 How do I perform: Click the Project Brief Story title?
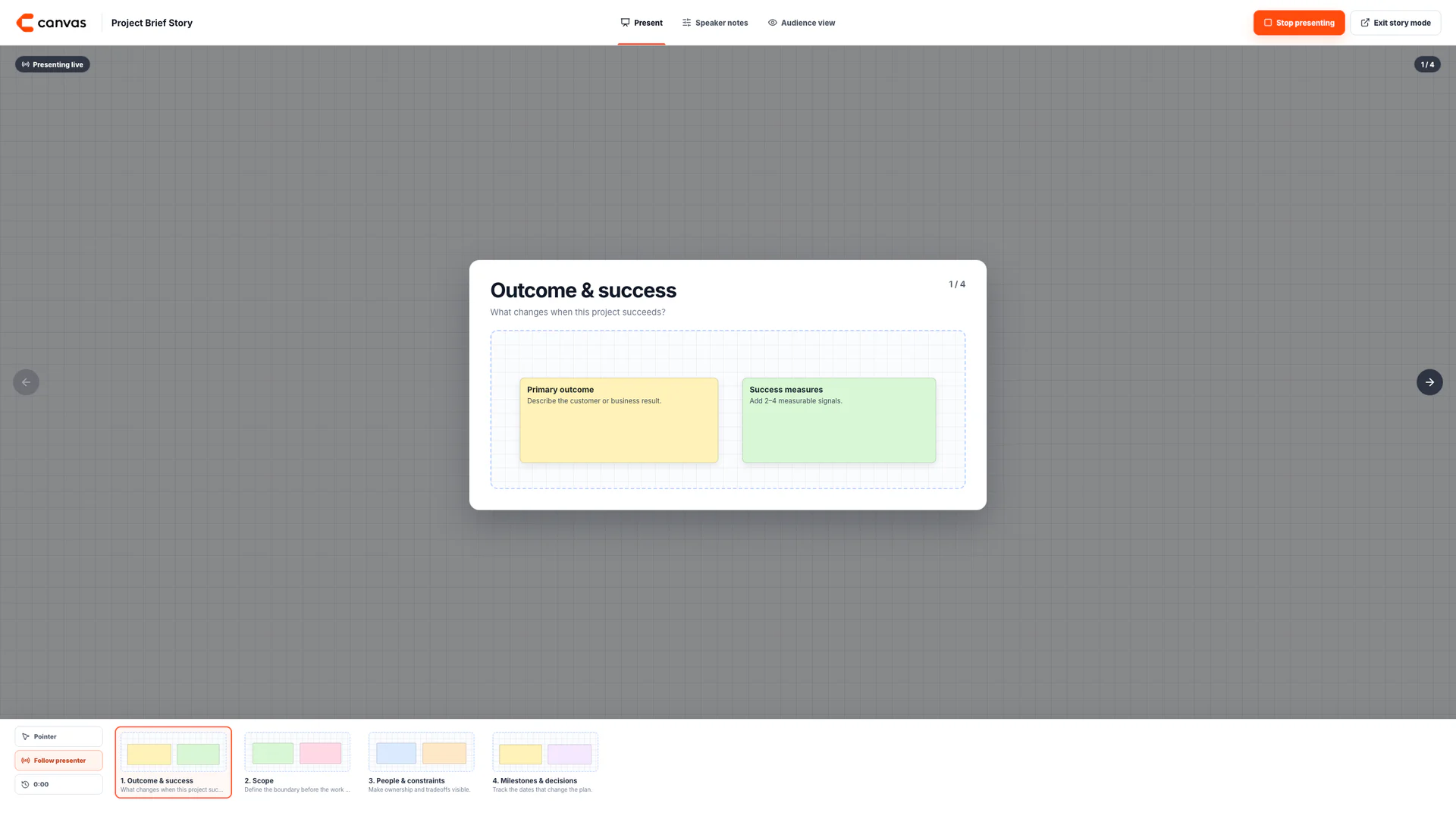pyautogui.click(x=152, y=23)
